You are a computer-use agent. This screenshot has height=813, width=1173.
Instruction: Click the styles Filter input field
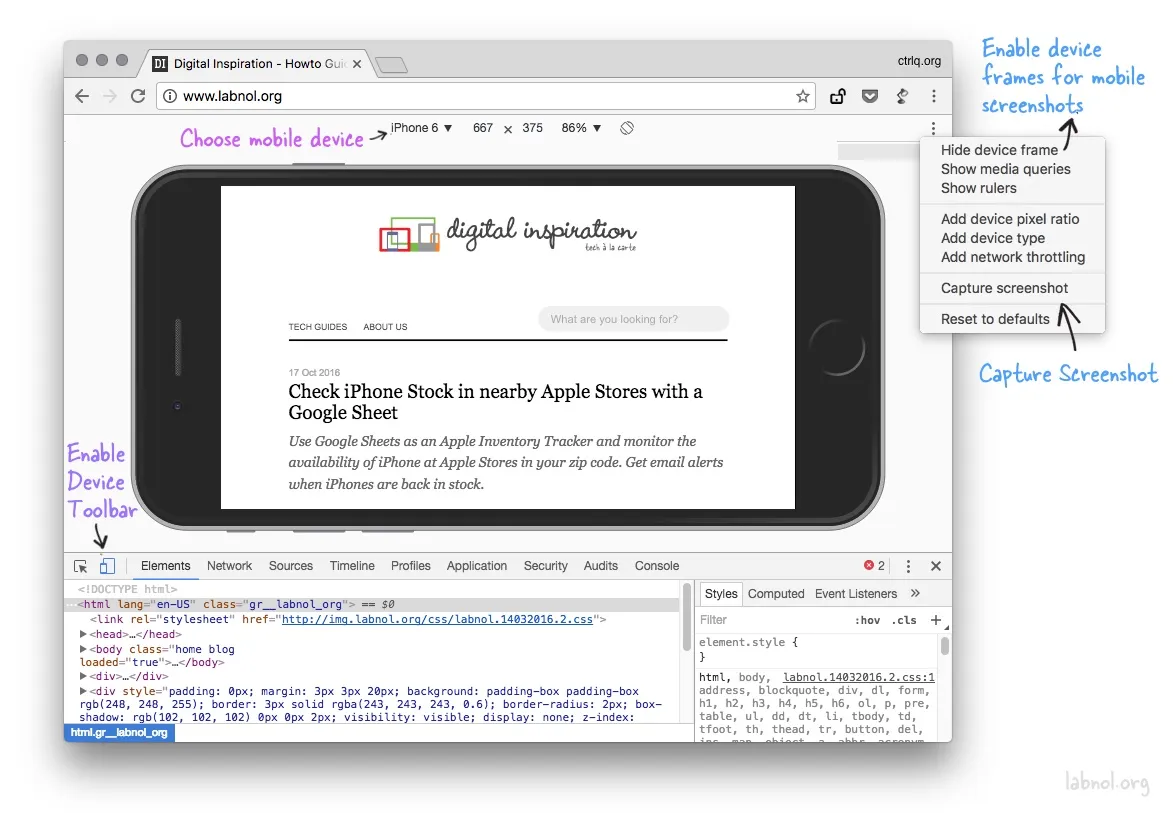(x=770, y=620)
